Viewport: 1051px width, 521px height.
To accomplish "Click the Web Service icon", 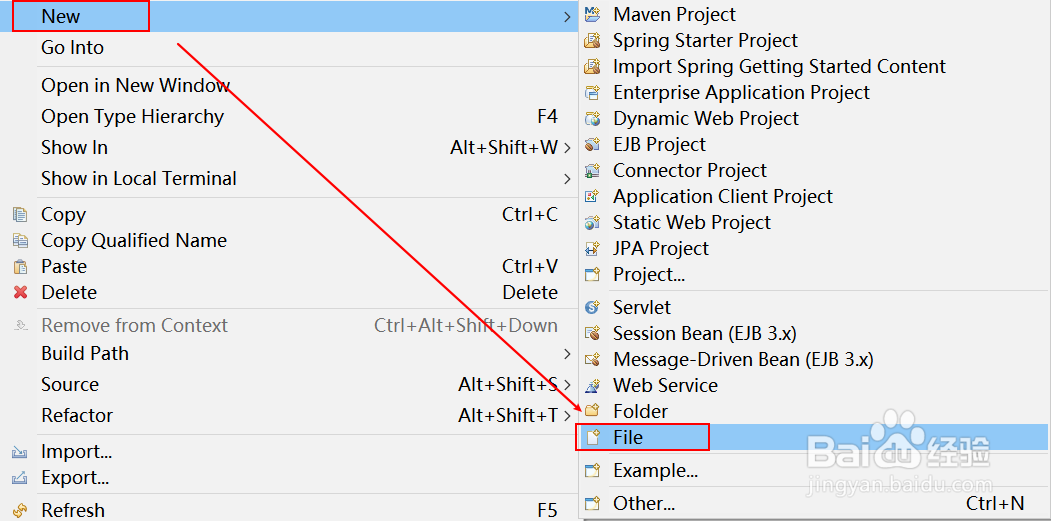I will (x=593, y=386).
